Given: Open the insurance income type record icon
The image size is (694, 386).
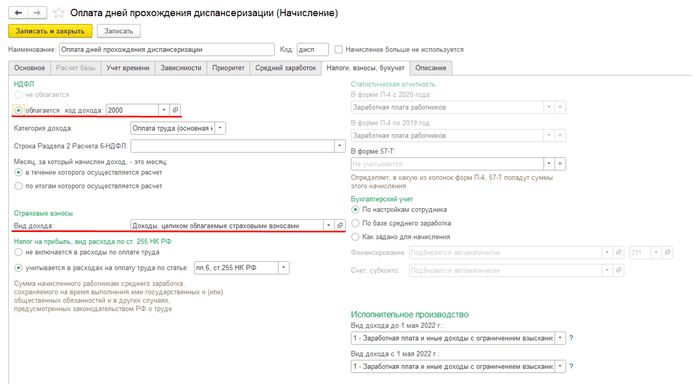Looking at the screenshot, I should 340,225.
